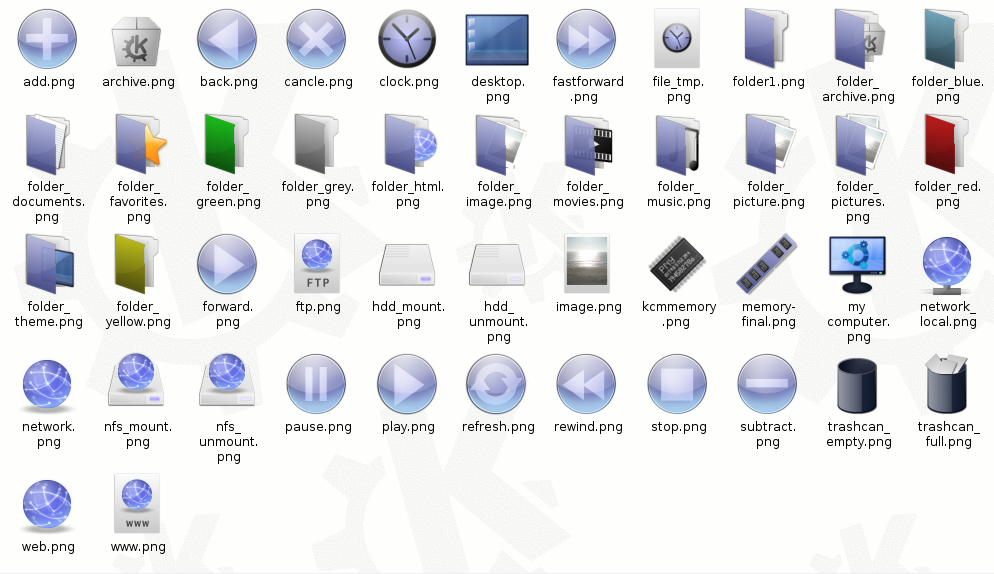Click the stop.png square icon

click(677, 384)
